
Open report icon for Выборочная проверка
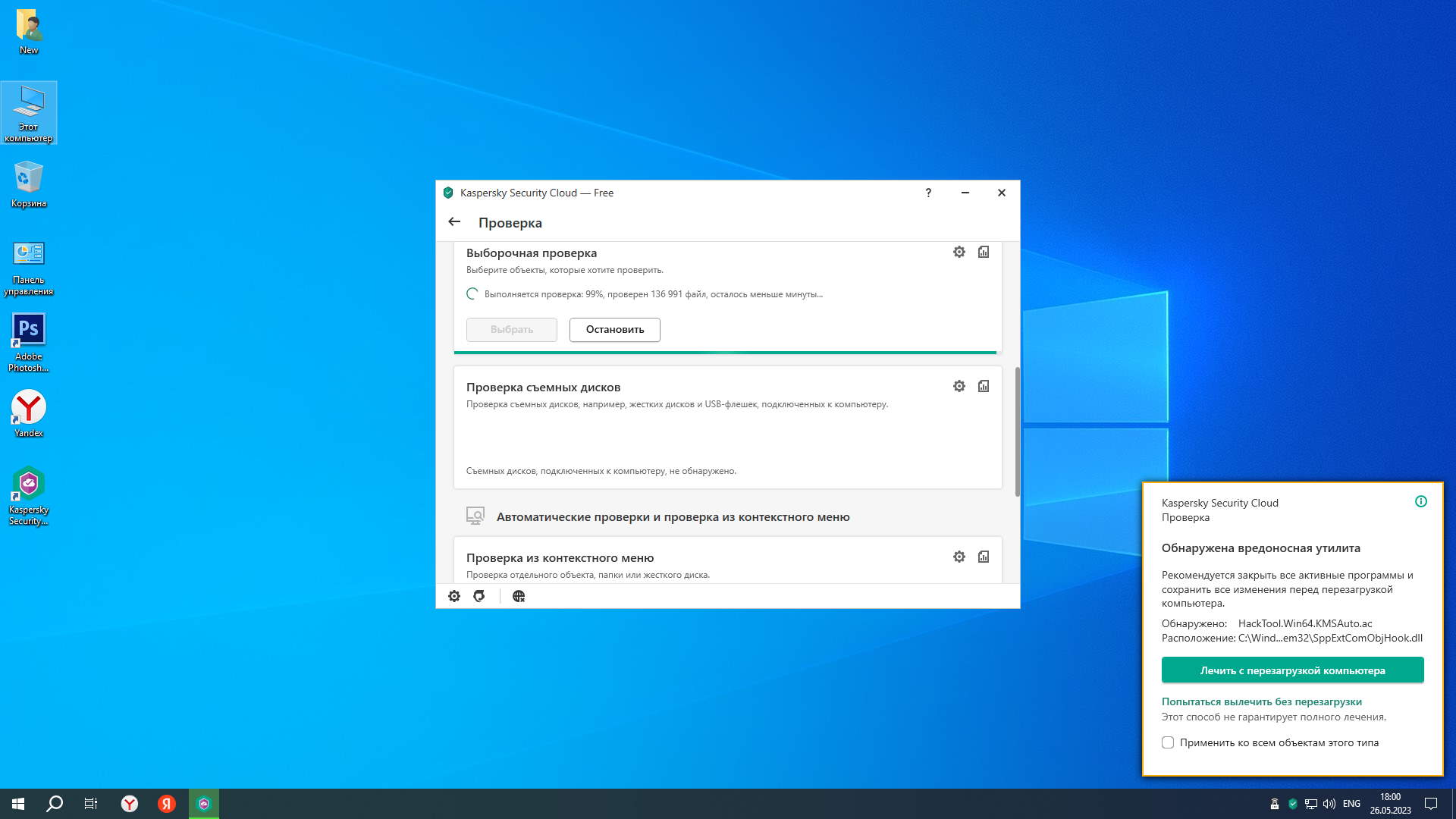coord(984,252)
